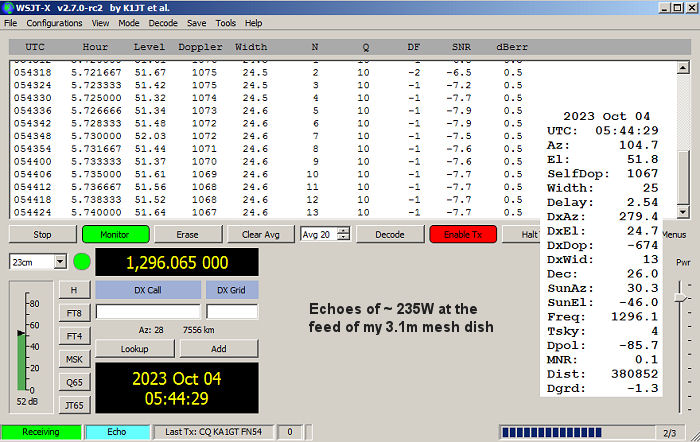700x442 pixels.
Task: Open the Save menu
Action: 196,23
